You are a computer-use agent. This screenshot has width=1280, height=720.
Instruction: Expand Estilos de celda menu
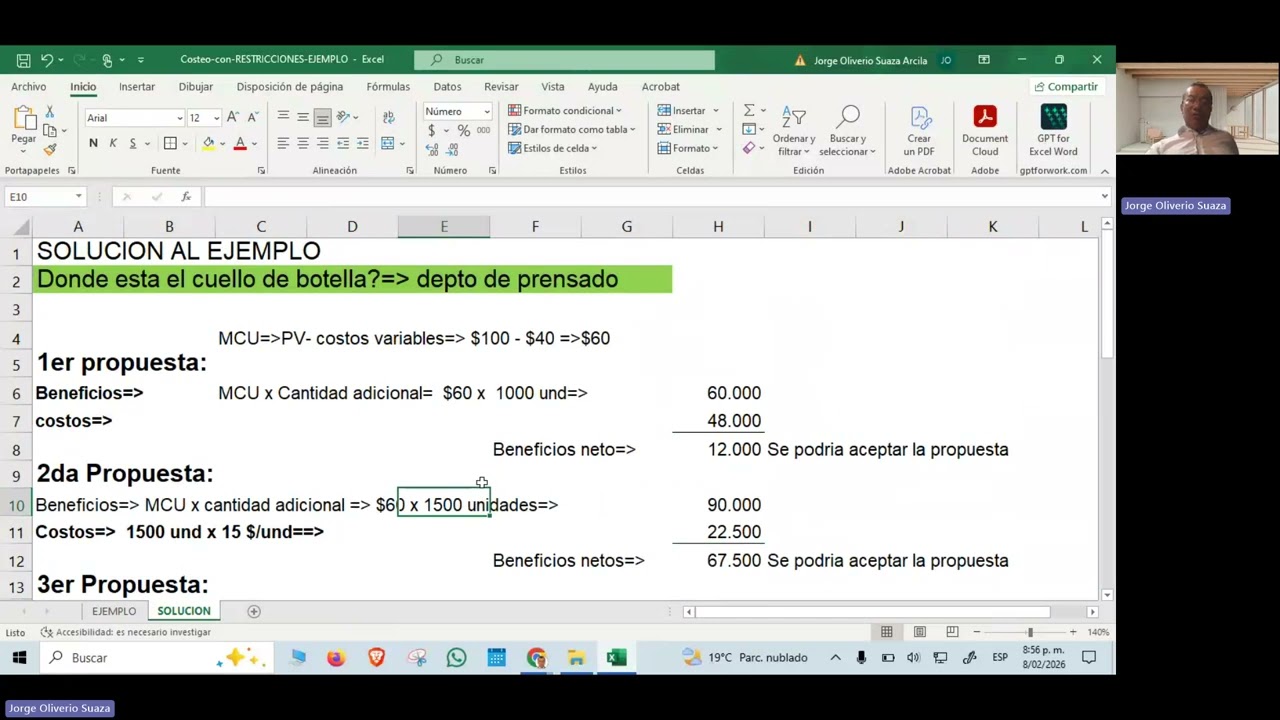pos(553,148)
